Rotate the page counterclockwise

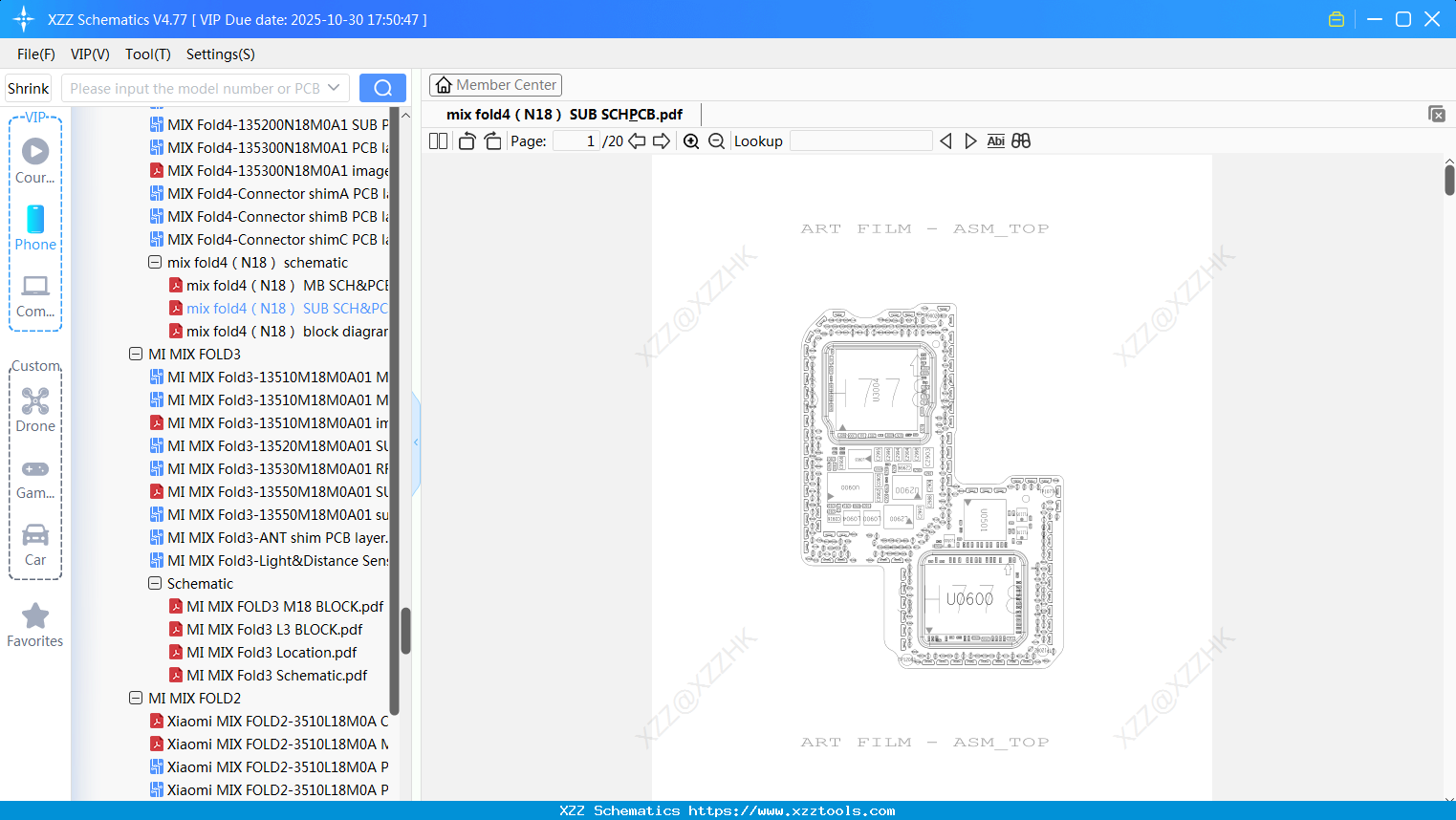(x=467, y=141)
